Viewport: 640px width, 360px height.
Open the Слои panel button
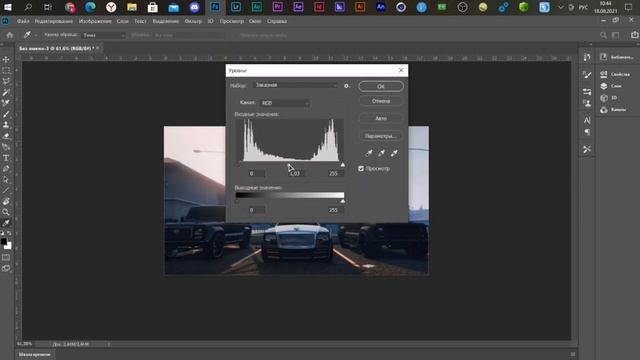point(611,86)
